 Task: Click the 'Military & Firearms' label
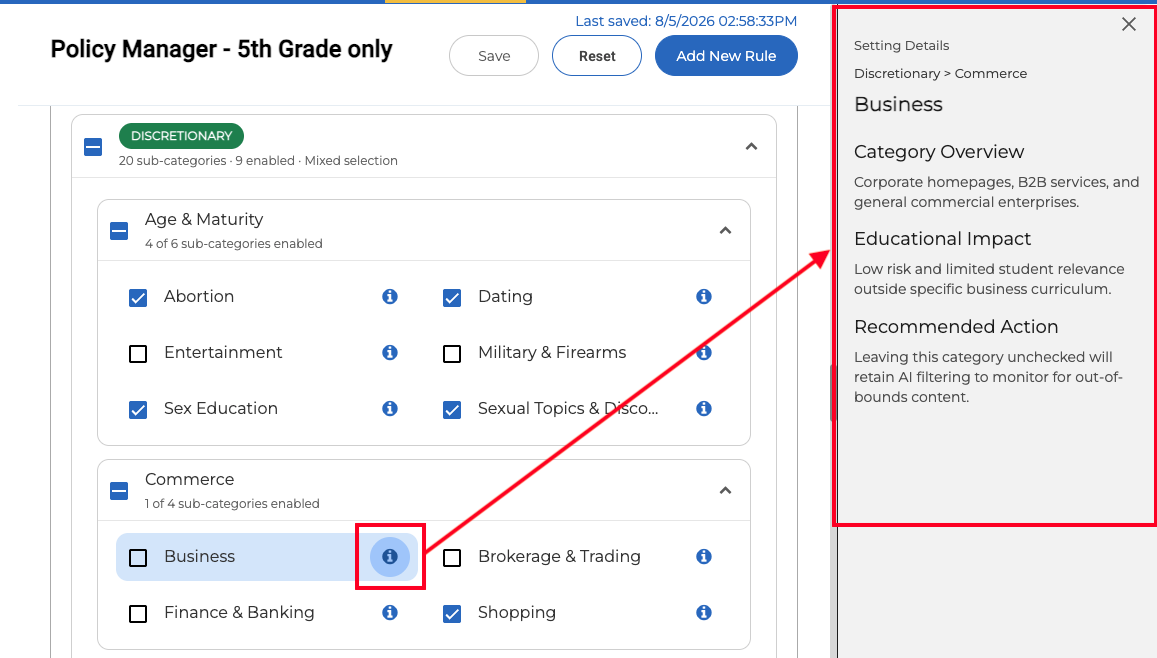(x=552, y=353)
